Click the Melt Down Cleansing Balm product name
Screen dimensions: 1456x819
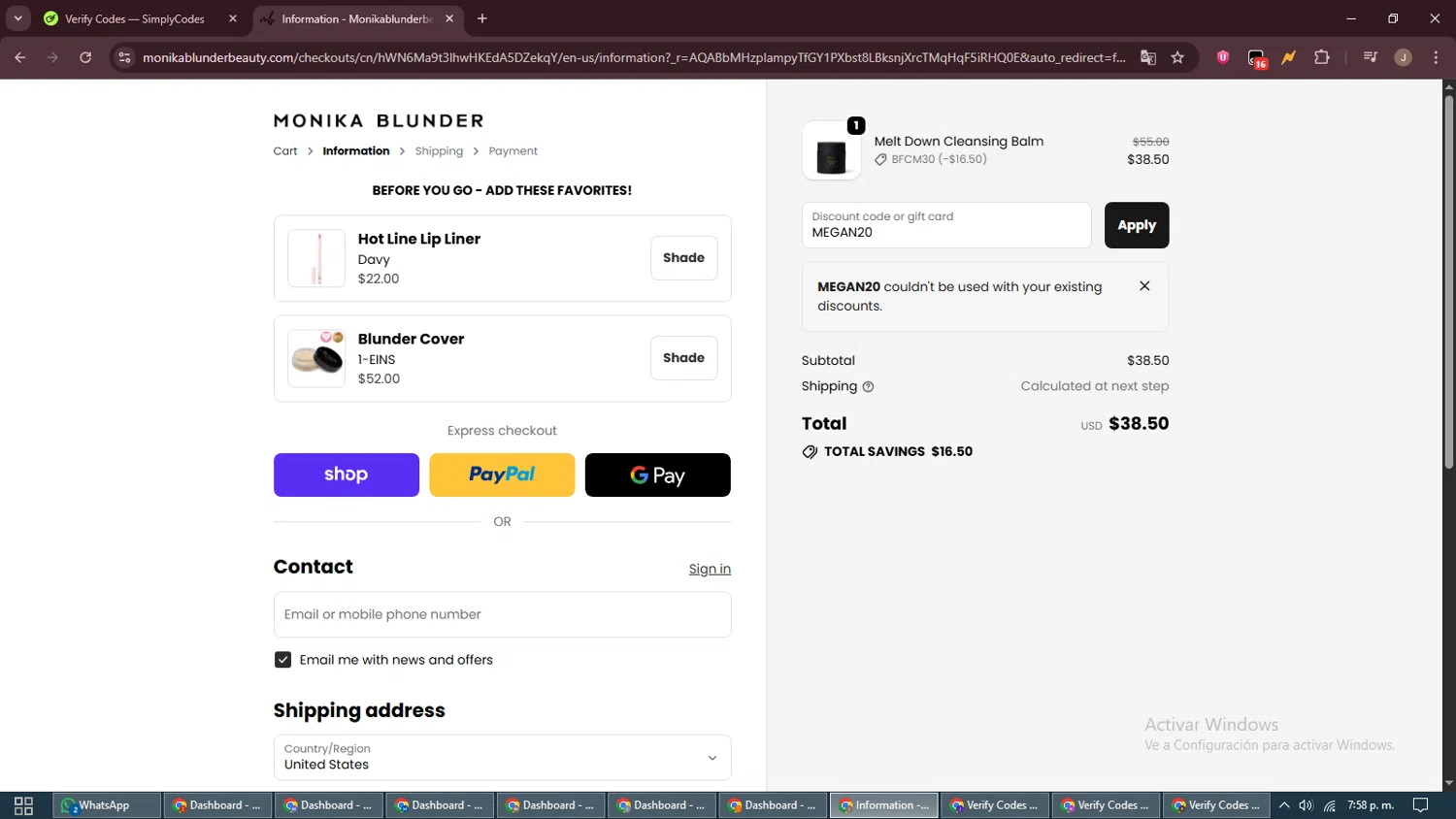tap(959, 142)
